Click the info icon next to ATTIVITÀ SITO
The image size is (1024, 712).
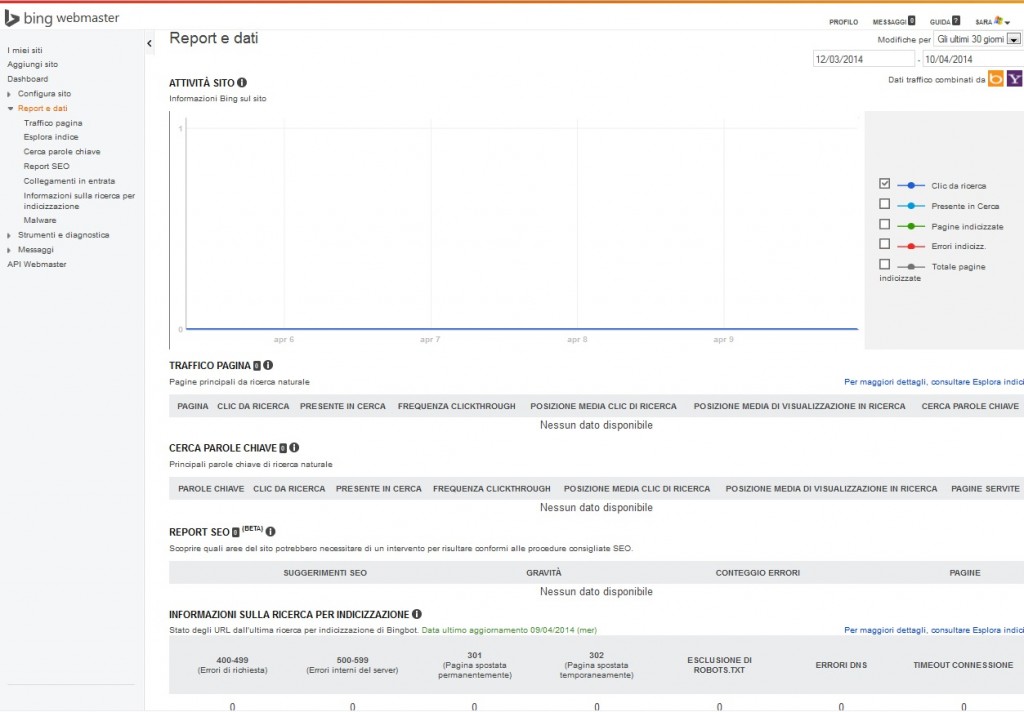click(241, 83)
